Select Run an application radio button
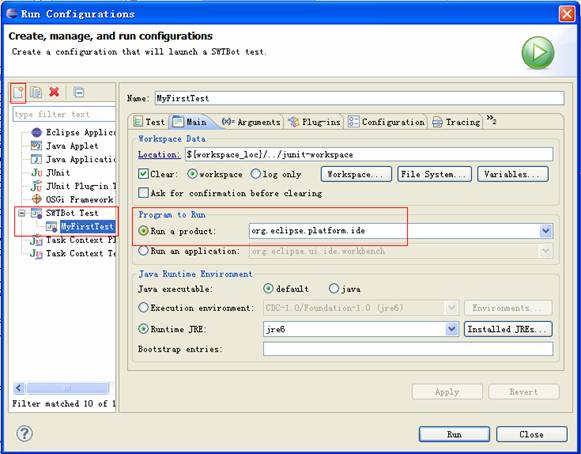Viewport: 581px width, 454px height. click(143, 251)
